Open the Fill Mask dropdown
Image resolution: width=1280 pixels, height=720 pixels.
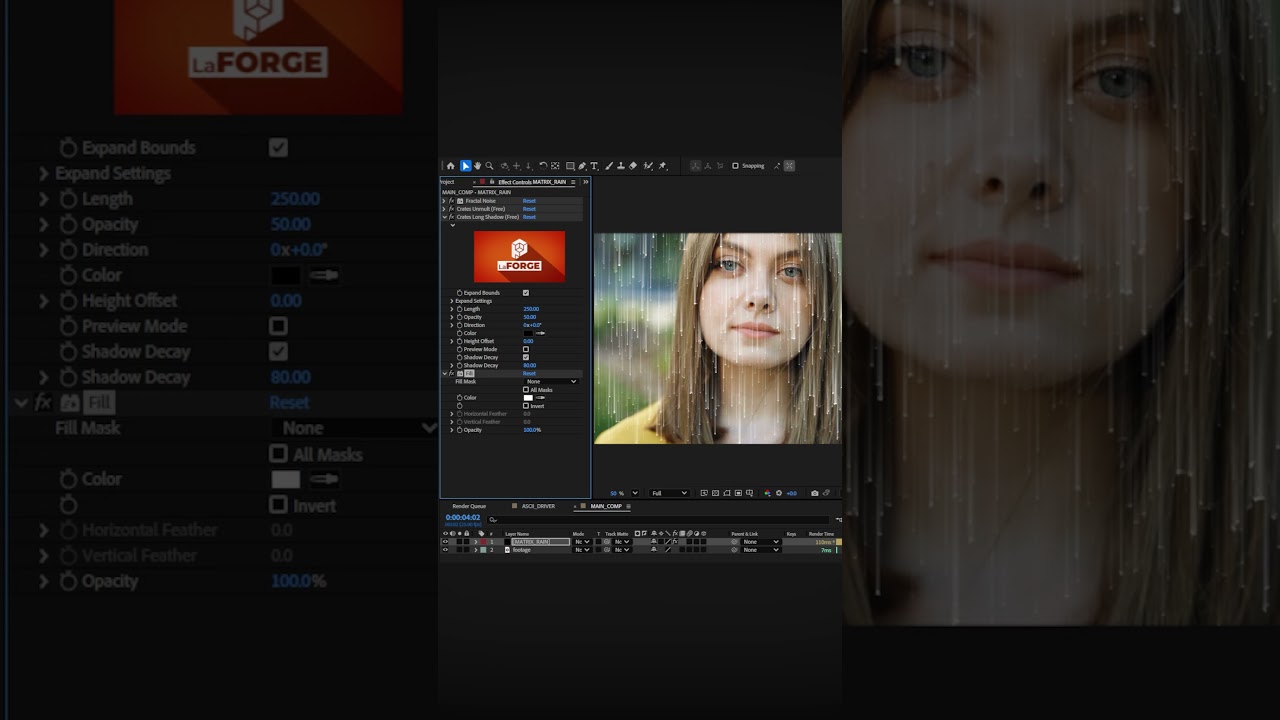click(x=551, y=381)
